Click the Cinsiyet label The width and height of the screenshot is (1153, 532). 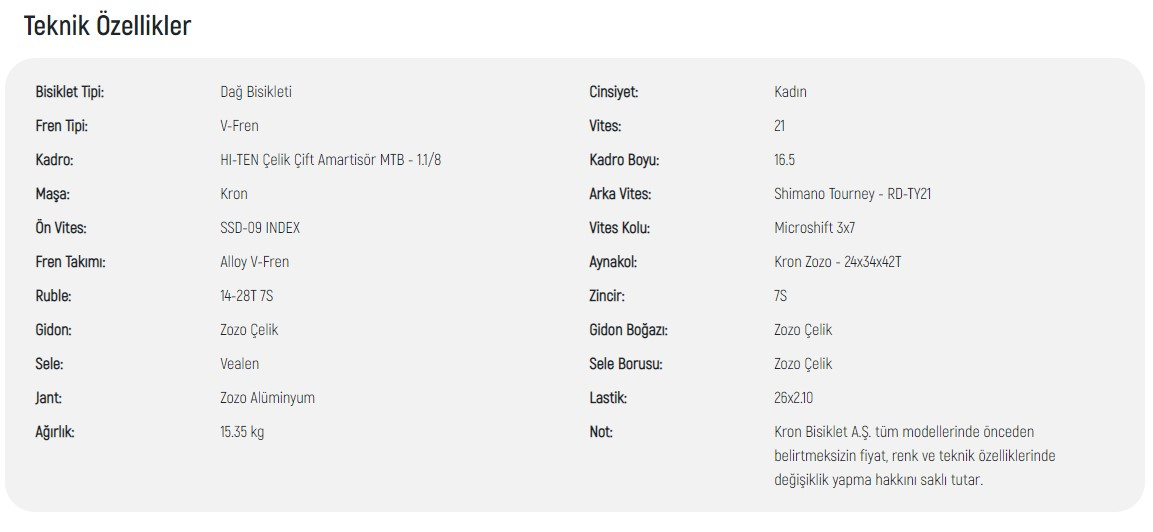(613, 92)
